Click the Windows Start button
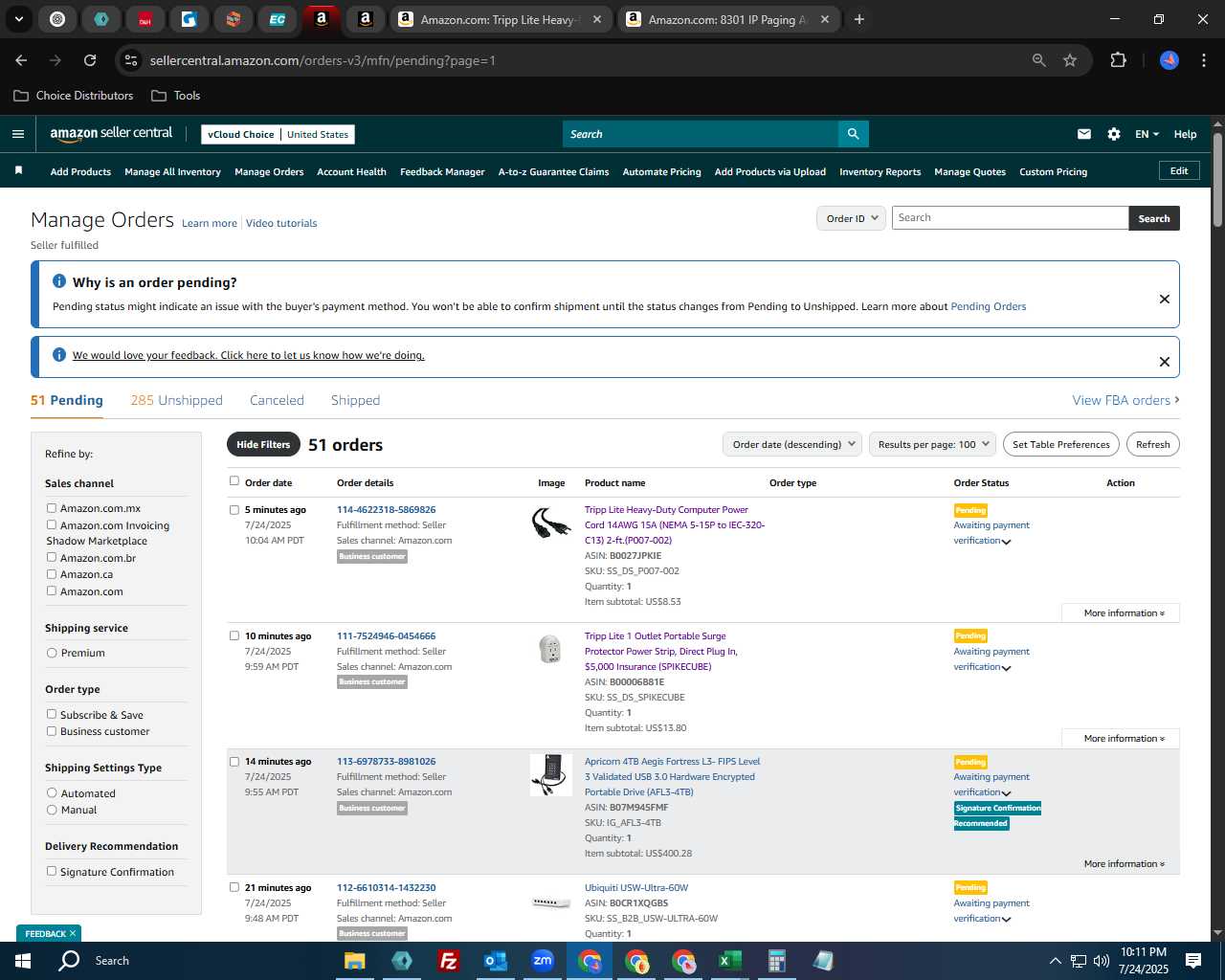 (x=23, y=961)
